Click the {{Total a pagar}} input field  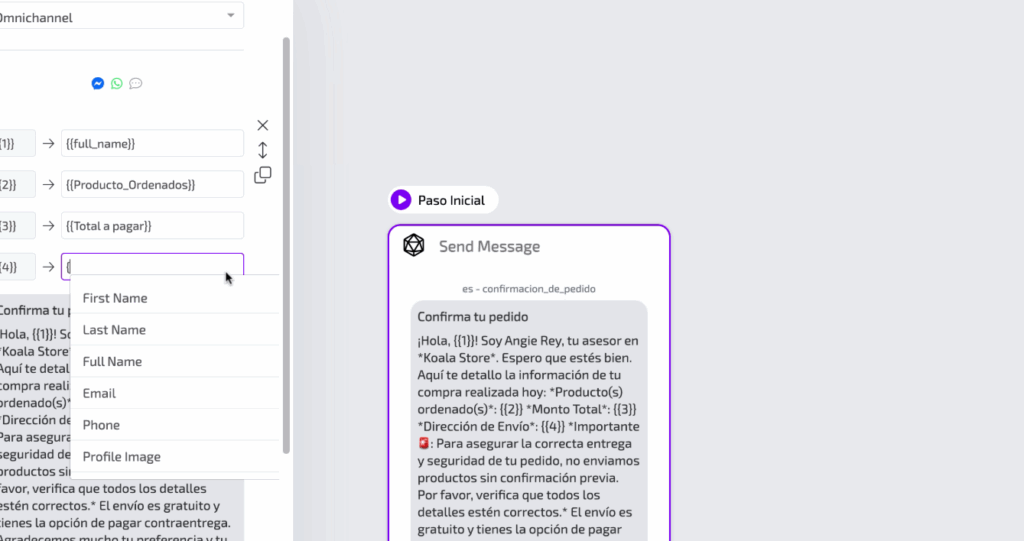(152, 226)
